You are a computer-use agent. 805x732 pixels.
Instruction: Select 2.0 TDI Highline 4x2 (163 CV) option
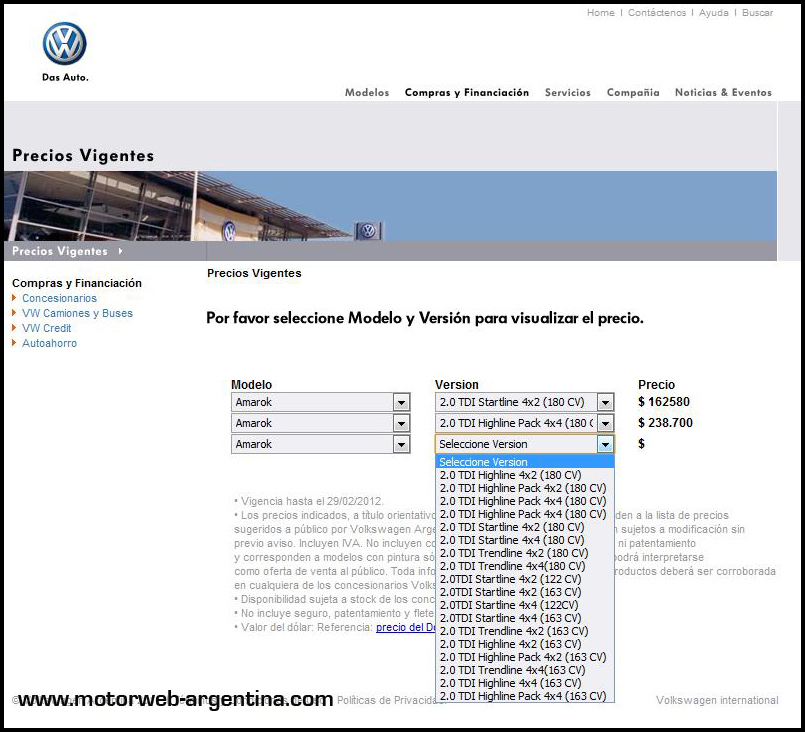(x=525, y=644)
